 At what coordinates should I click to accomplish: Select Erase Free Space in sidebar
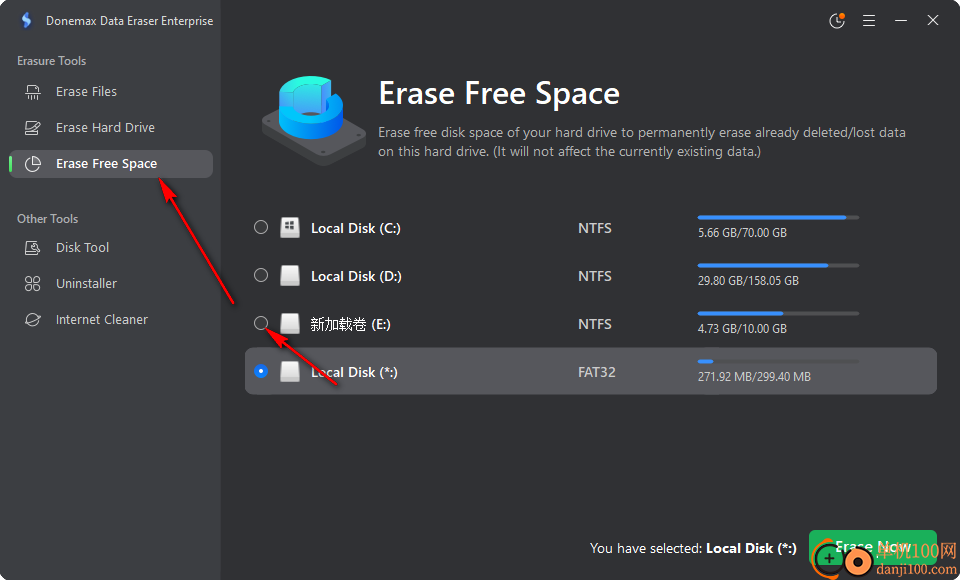111,164
